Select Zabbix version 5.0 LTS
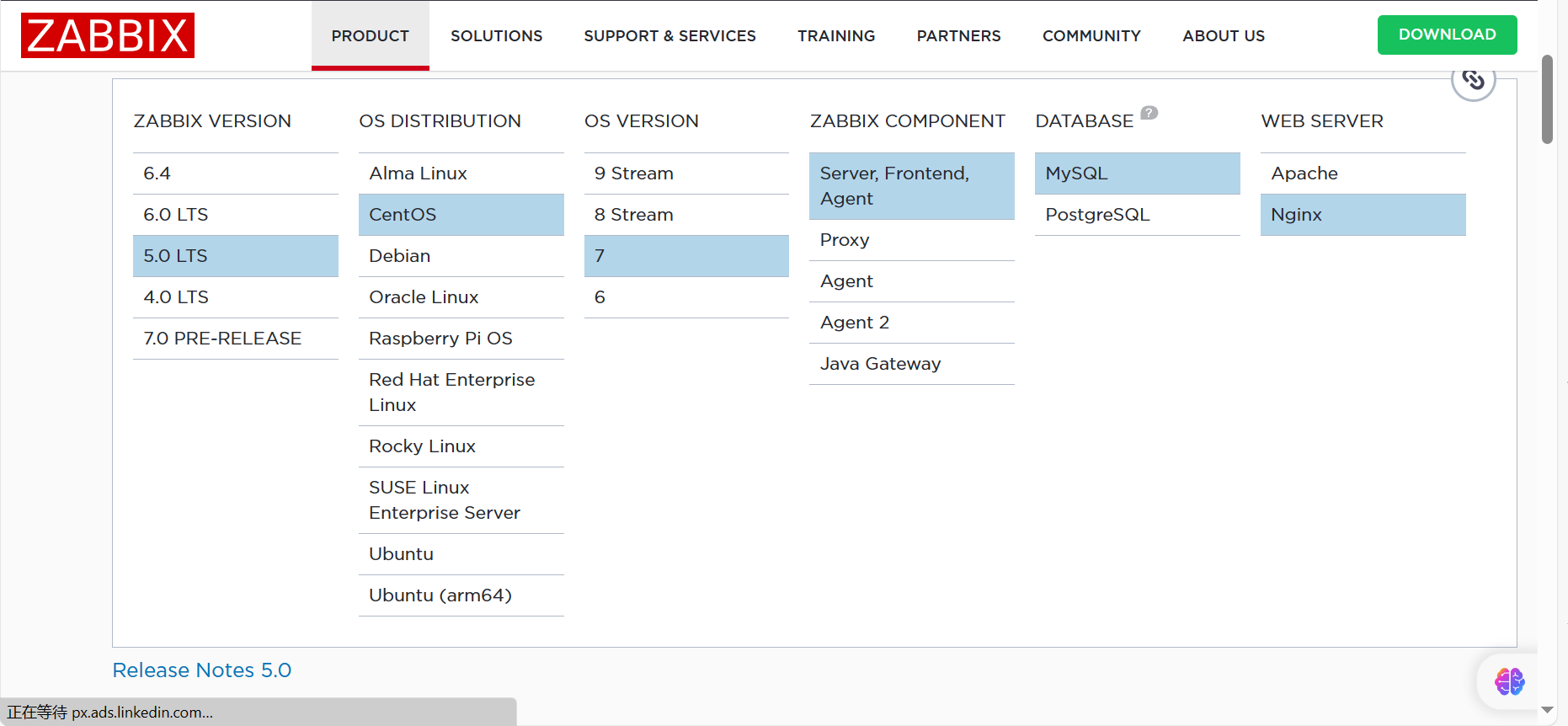Screen dimensions: 1568x726 236,256
